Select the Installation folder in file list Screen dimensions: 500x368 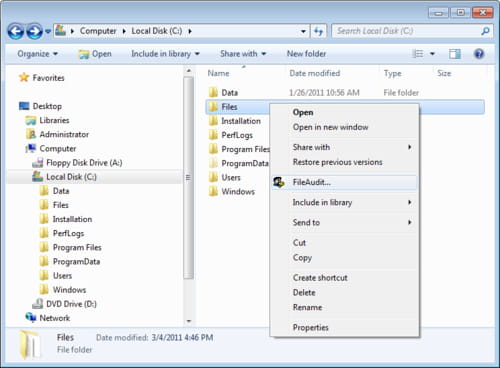click(234, 121)
